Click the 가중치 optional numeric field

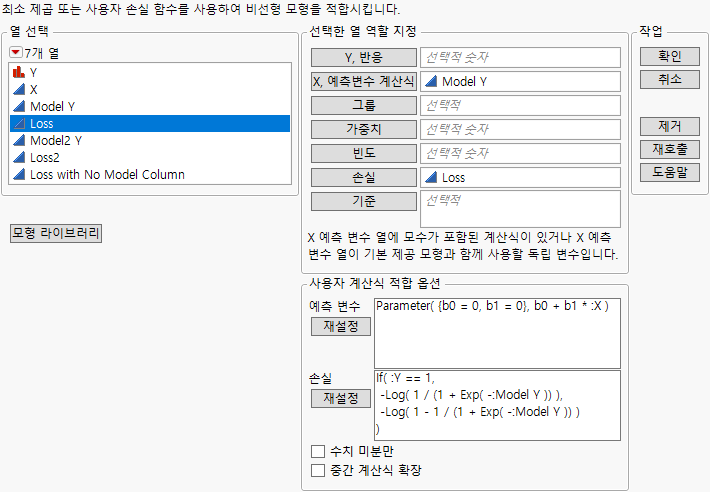coord(520,129)
